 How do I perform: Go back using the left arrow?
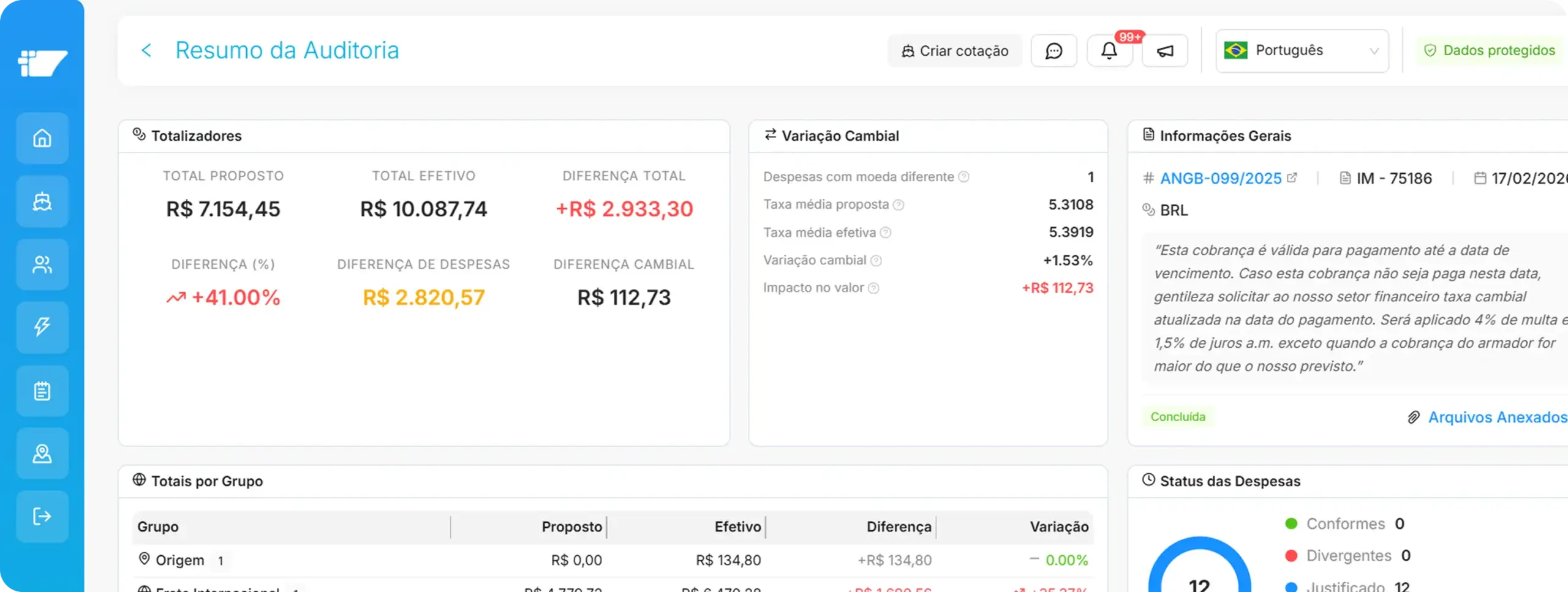[x=146, y=50]
